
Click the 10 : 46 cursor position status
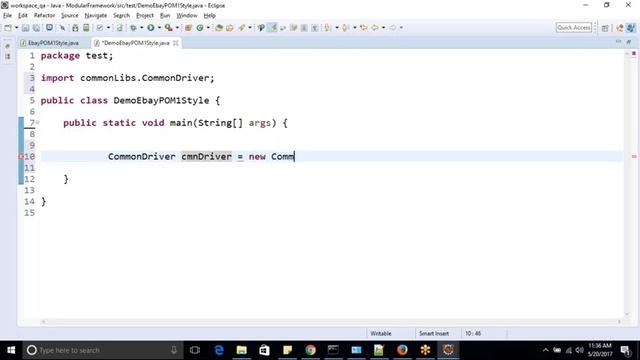(473, 333)
